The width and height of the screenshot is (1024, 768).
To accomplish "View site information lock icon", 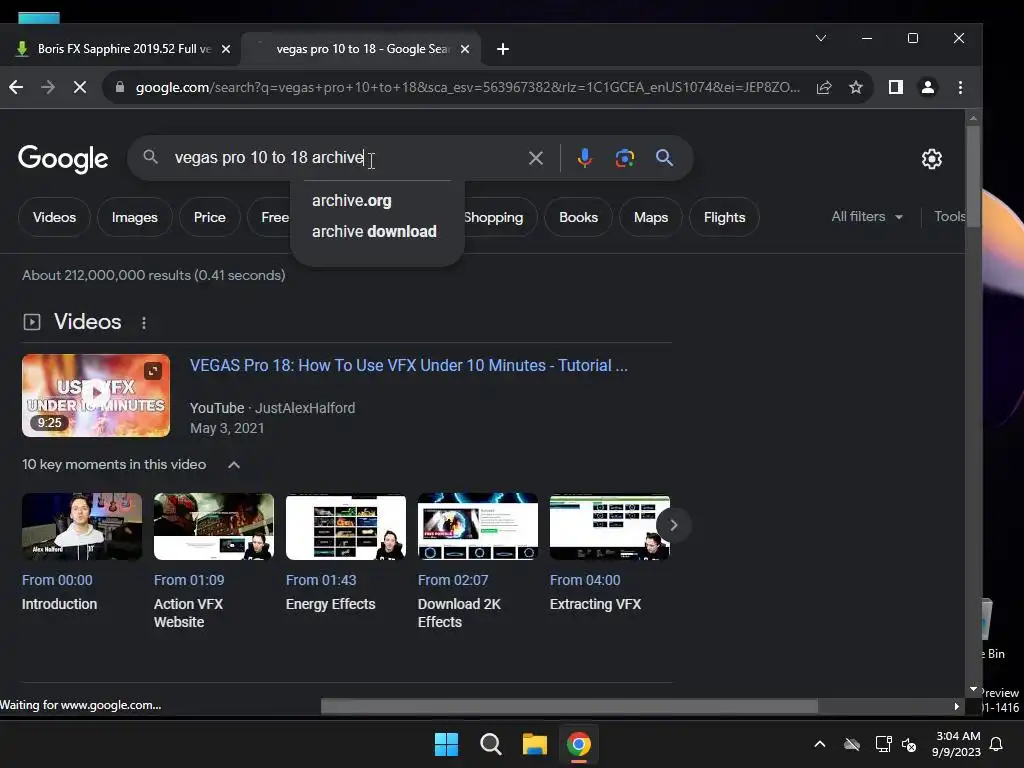I will 120,87.
